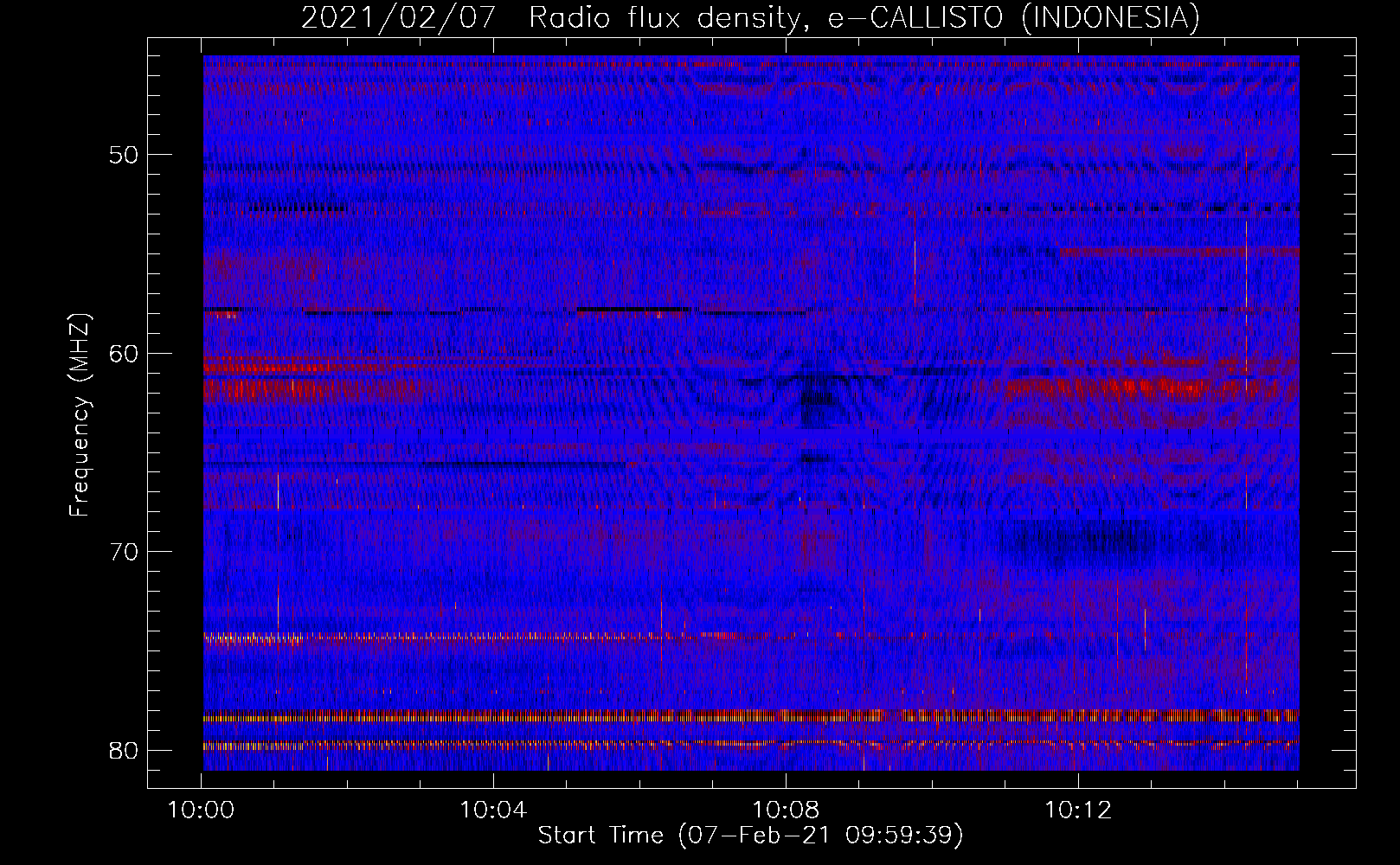Click the plot title '2021/02/07 Radio flux density, e-CALLISTO (INDONESIA)'
The image size is (1400, 865).
(750, 17)
